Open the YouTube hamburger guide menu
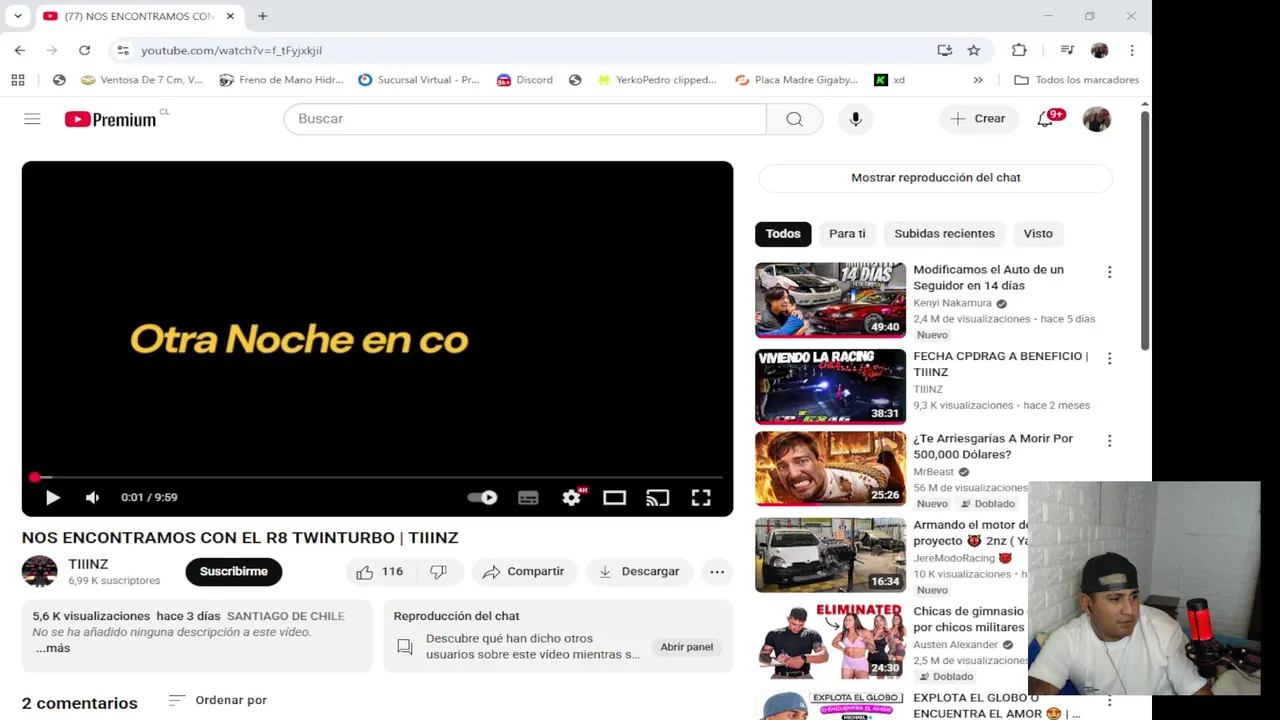This screenshot has height=720, width=1280. point(32,119)
